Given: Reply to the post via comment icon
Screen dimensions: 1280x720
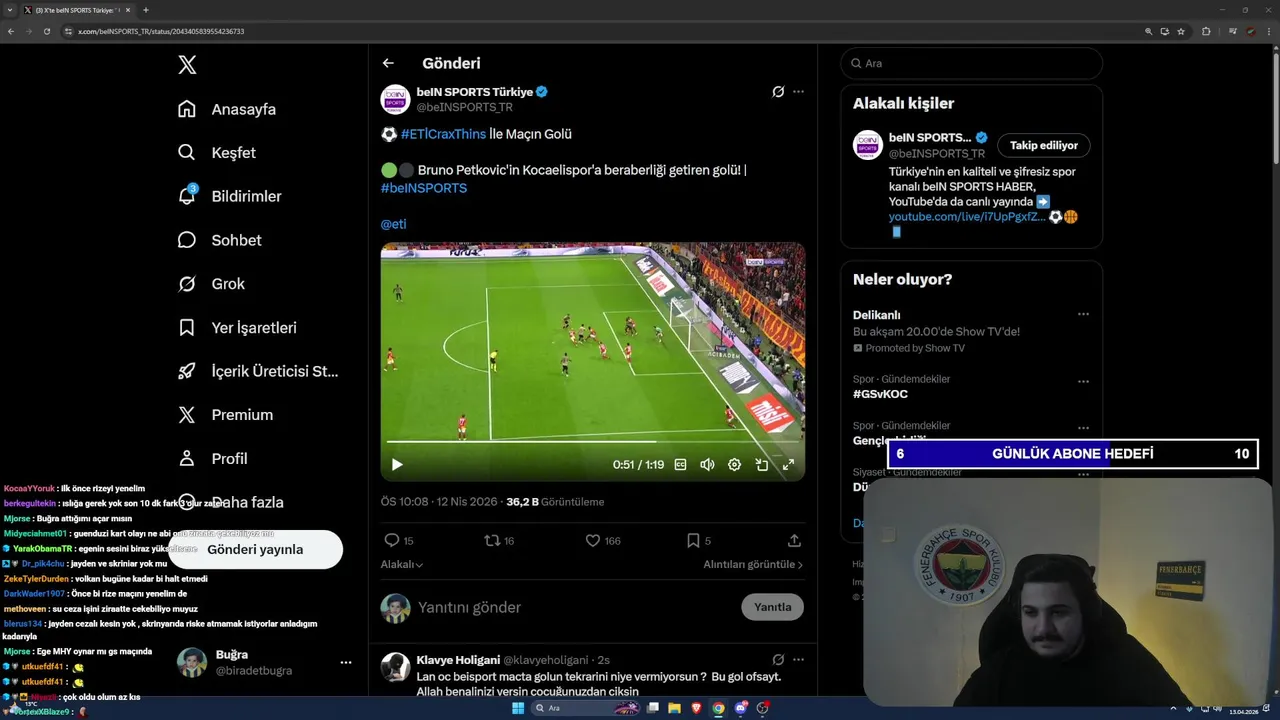Looking at the screenshot, I should 392,541.
